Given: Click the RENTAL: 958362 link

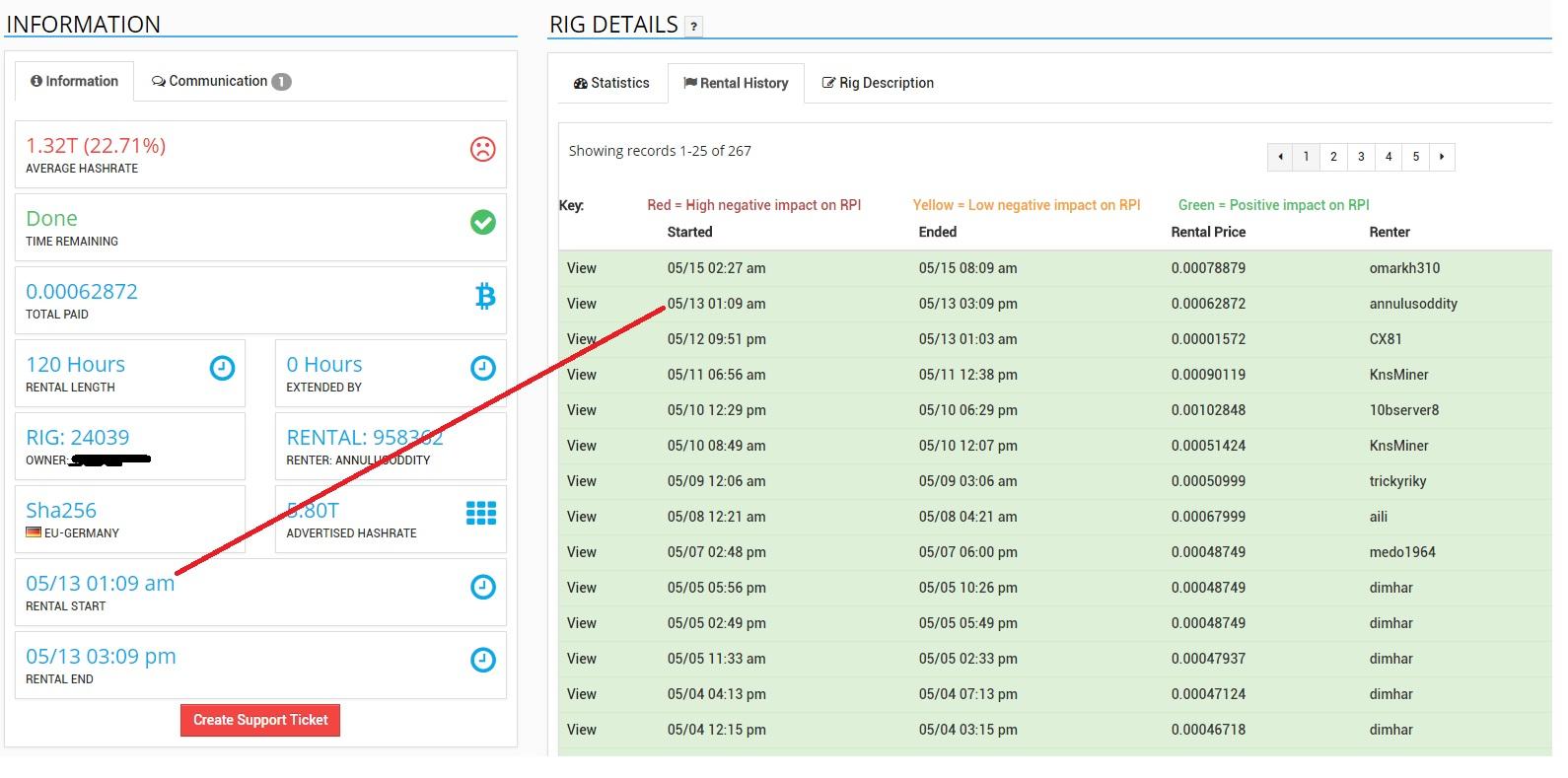Looking at the screenshot, I should point(365,437).
